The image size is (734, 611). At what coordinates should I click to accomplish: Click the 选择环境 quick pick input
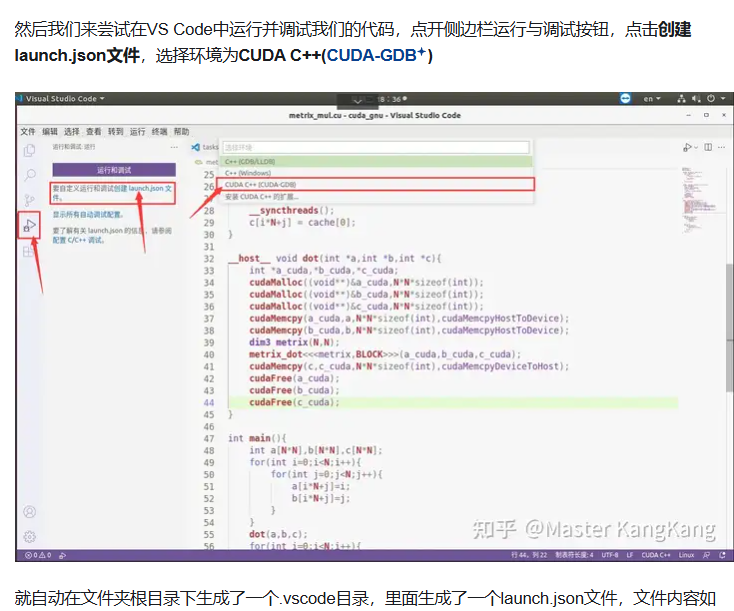[x=376, y=147]
